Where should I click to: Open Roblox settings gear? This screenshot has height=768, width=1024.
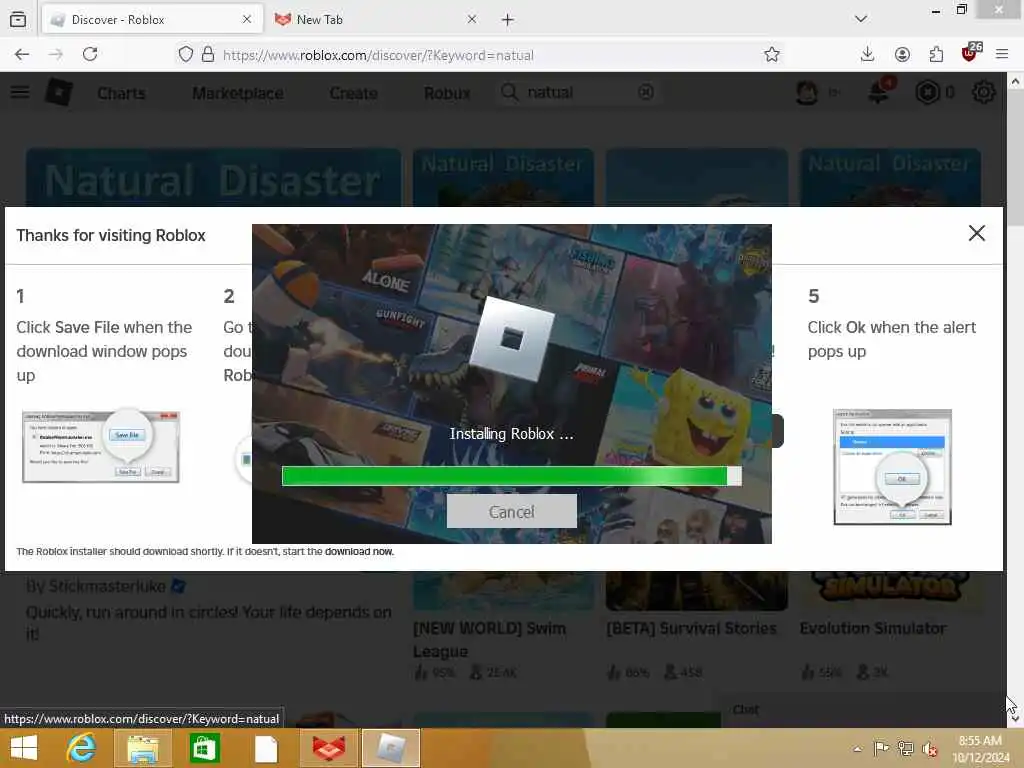click(x=984, y=93)
